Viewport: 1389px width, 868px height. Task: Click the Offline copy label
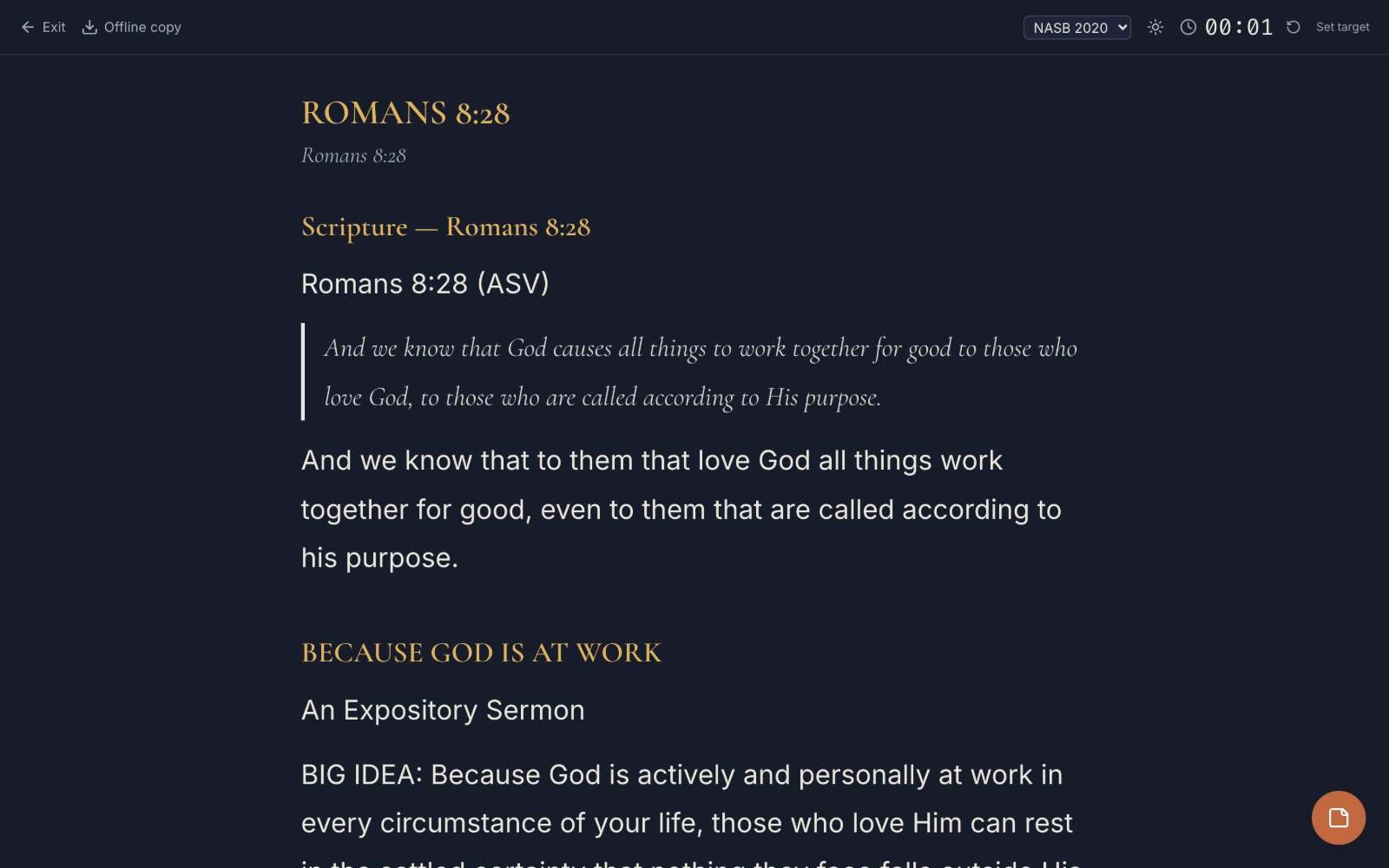tap(142, 27)
